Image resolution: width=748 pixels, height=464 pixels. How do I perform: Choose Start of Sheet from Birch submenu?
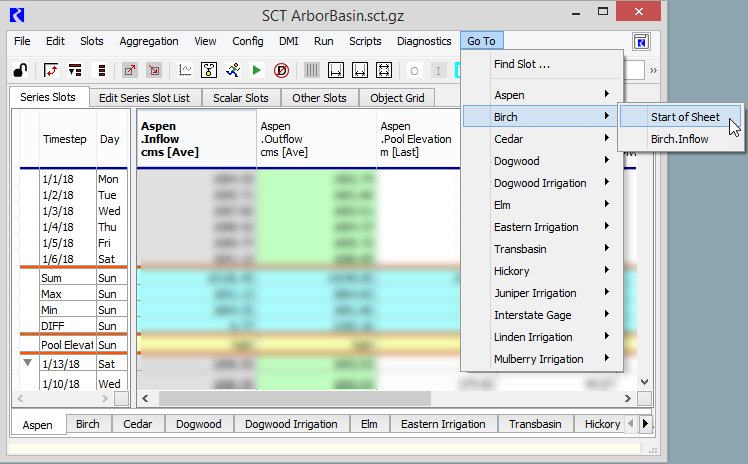pos(684,117)
